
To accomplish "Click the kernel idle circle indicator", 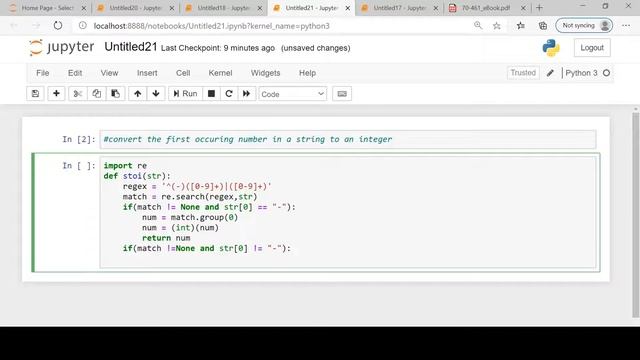I will click(607, 73).
